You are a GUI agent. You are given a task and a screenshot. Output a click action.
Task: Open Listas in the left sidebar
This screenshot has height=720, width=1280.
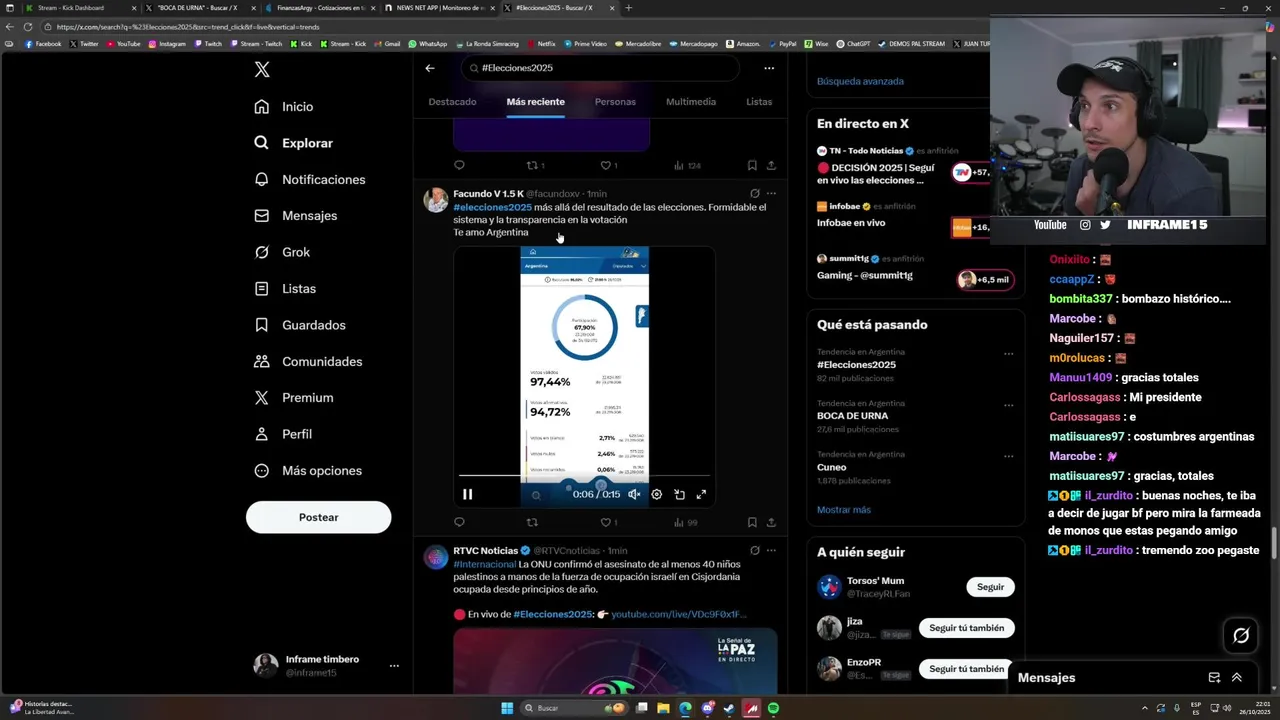click(285, 289)
